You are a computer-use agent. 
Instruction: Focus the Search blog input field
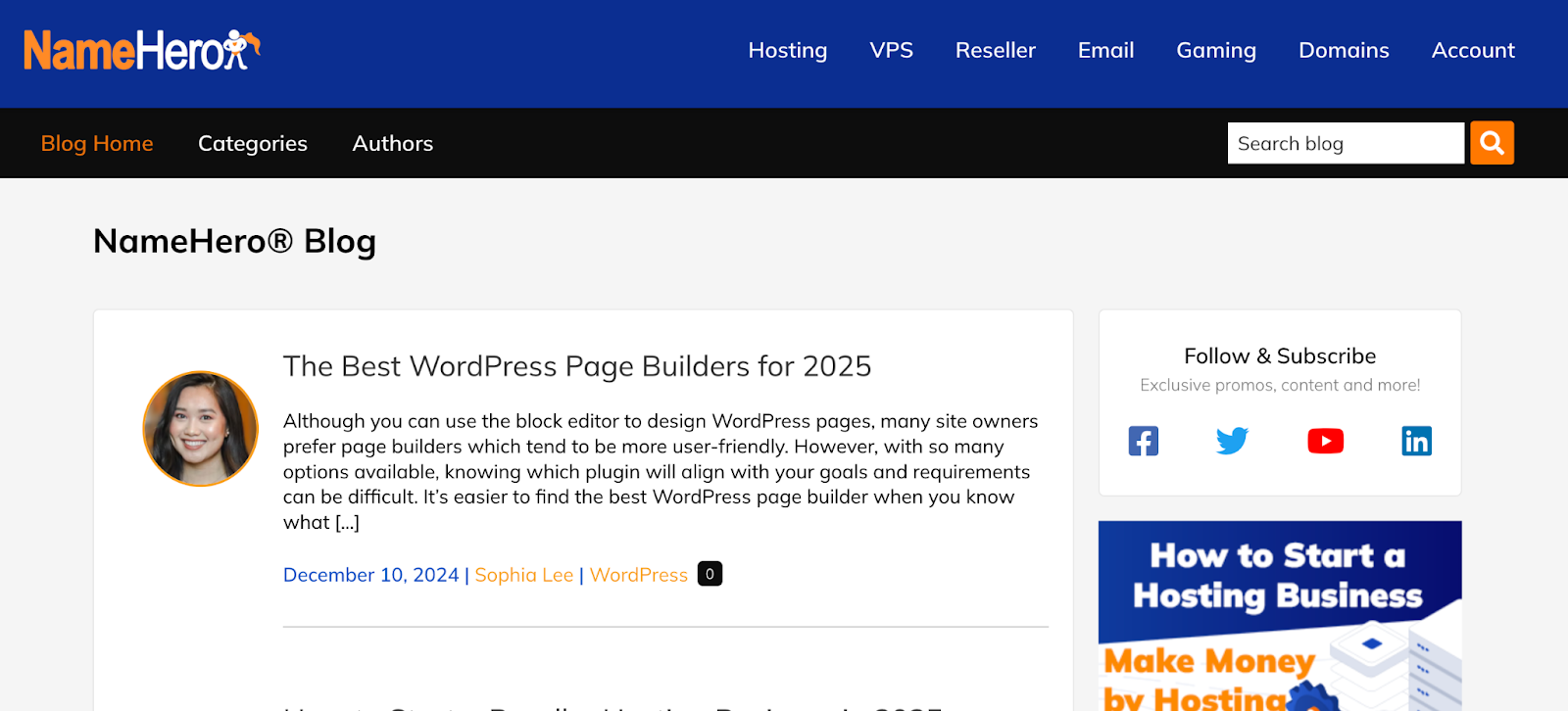point(1346,143)
